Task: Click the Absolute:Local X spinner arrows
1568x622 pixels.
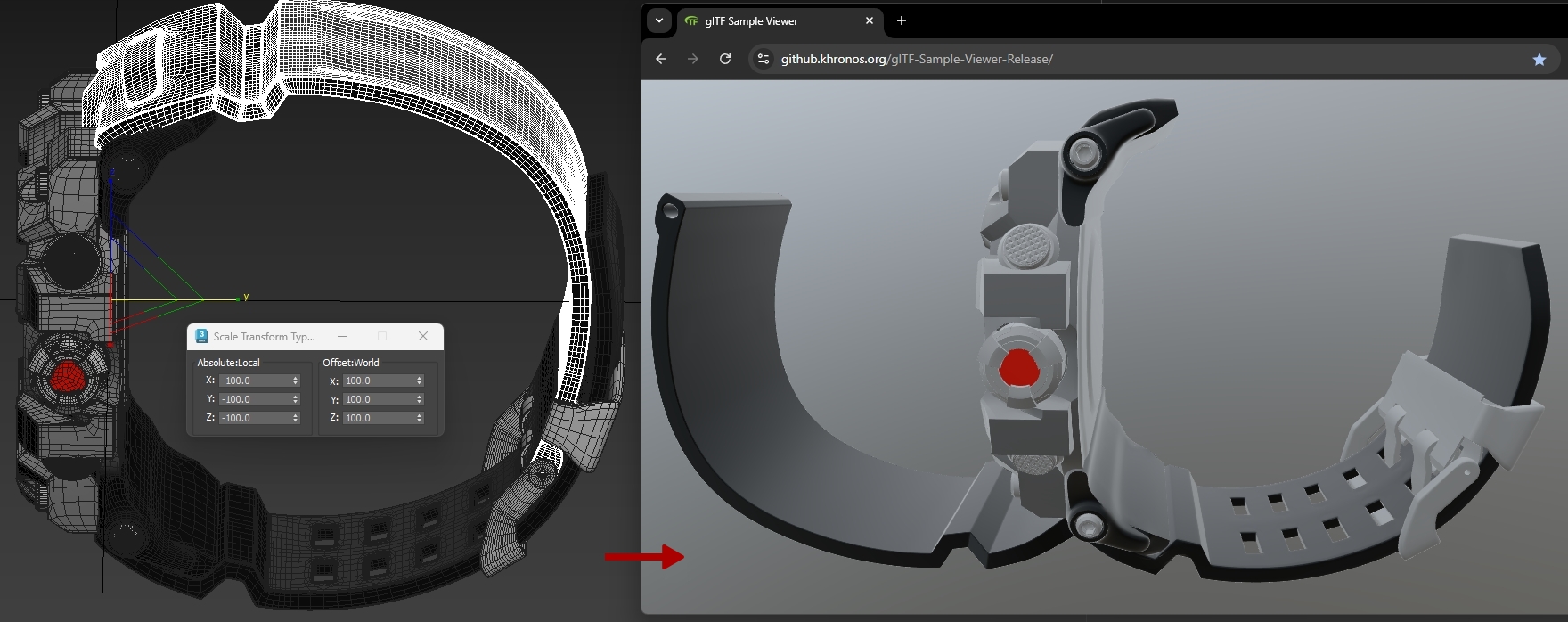Action: coord(296,381)
